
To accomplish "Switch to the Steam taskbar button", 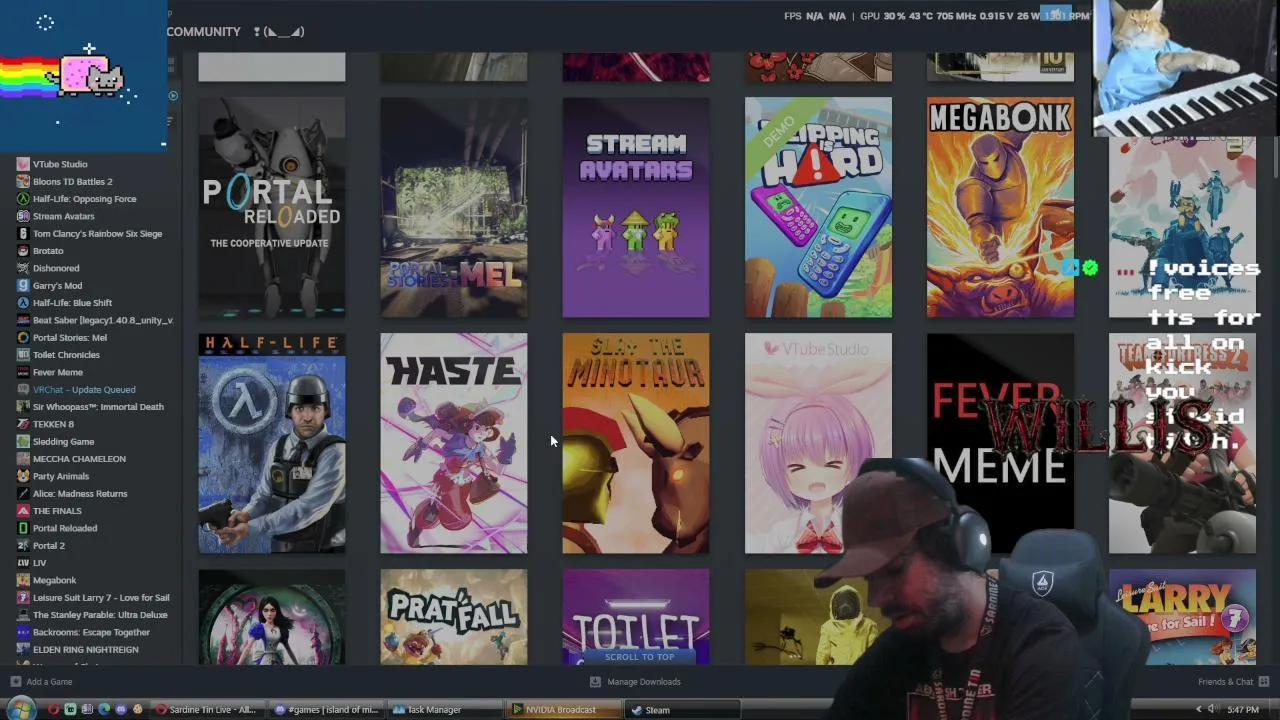I will (x=684, y=710).
